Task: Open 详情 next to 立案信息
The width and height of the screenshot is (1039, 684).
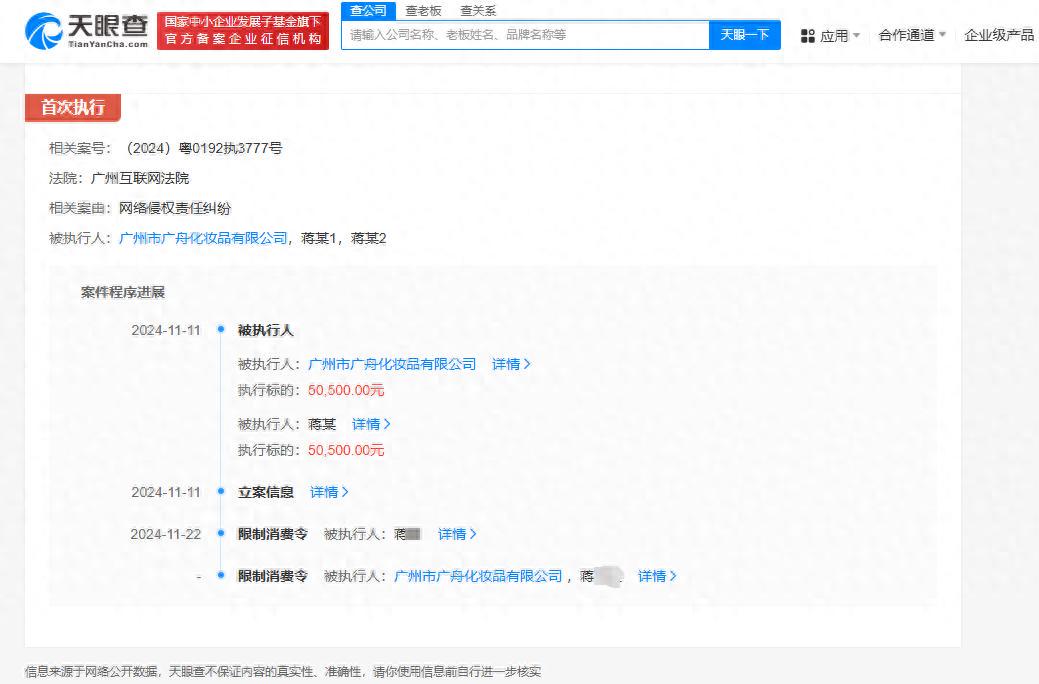Action: [328, 492]
